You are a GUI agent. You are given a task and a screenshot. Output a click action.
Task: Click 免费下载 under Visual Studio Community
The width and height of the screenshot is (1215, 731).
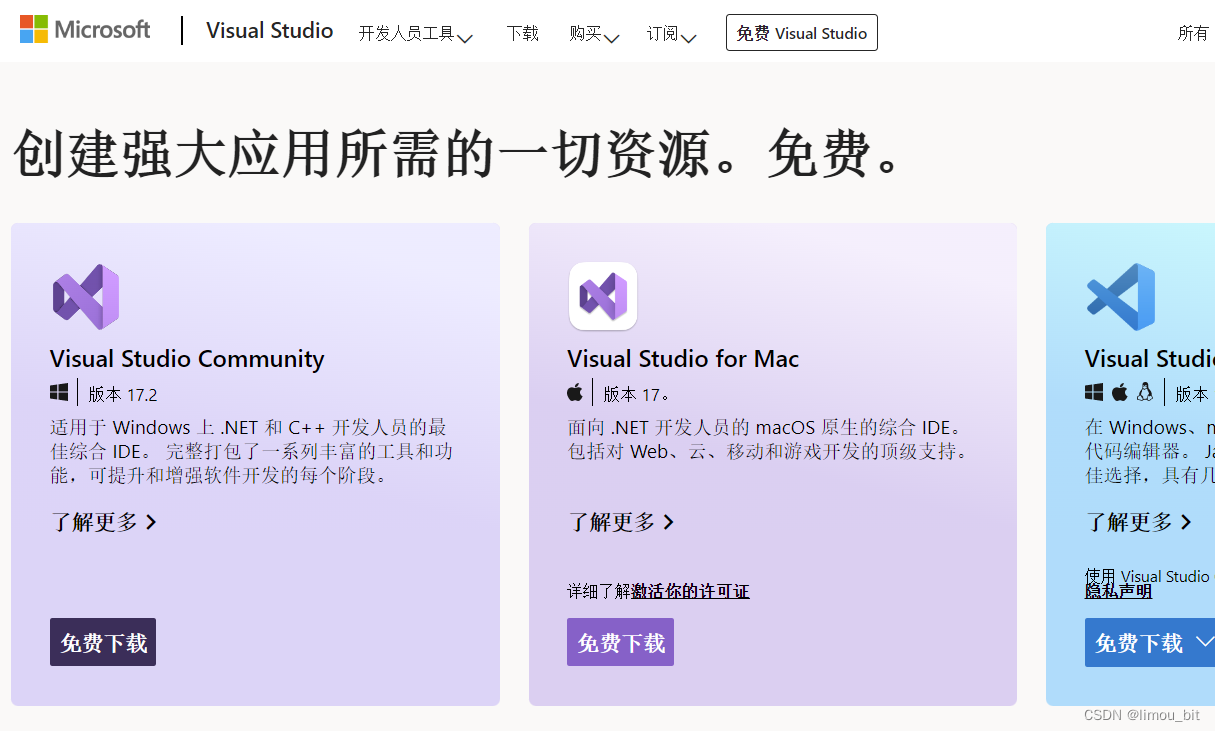[103, 642]
